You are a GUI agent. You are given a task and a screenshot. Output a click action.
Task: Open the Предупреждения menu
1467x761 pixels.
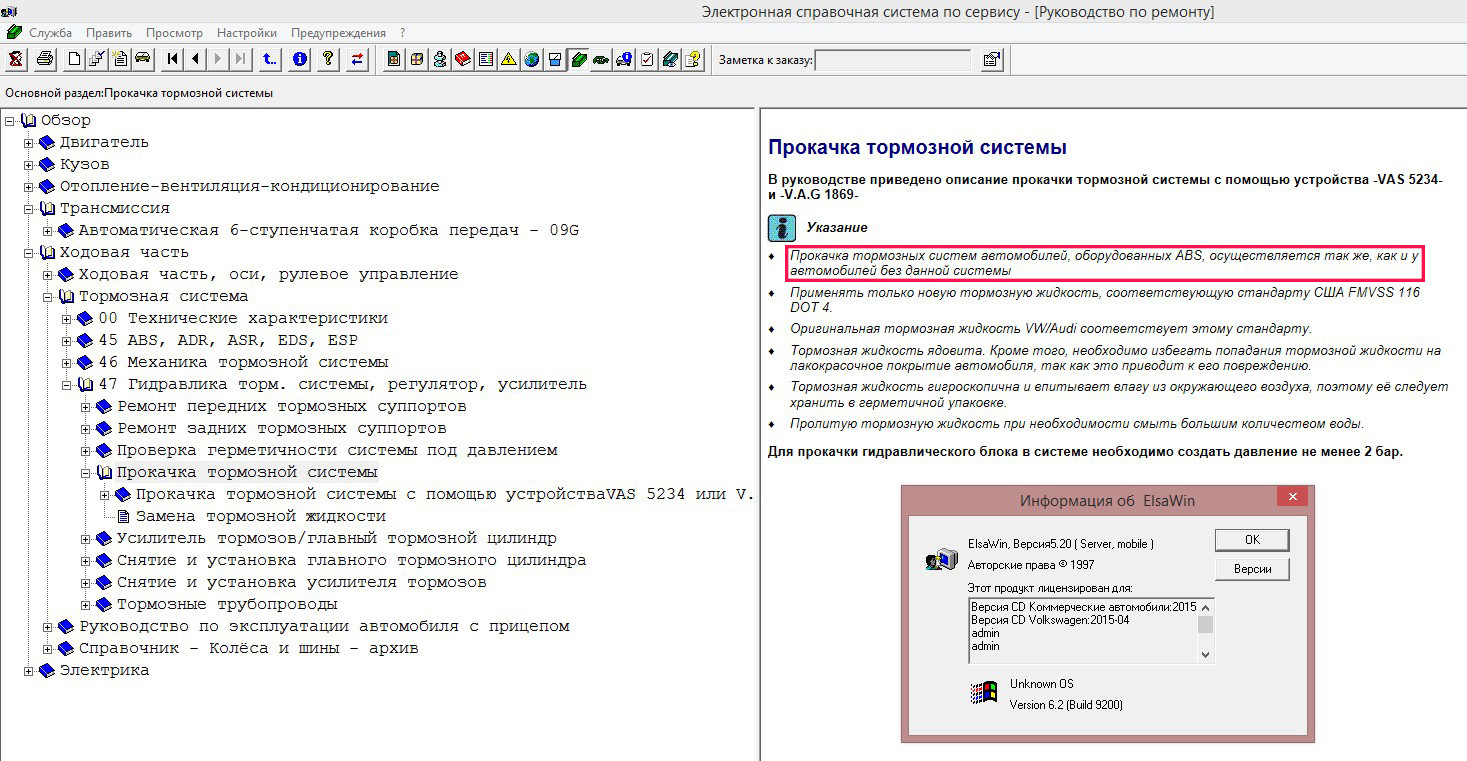[x=338, y=33]
